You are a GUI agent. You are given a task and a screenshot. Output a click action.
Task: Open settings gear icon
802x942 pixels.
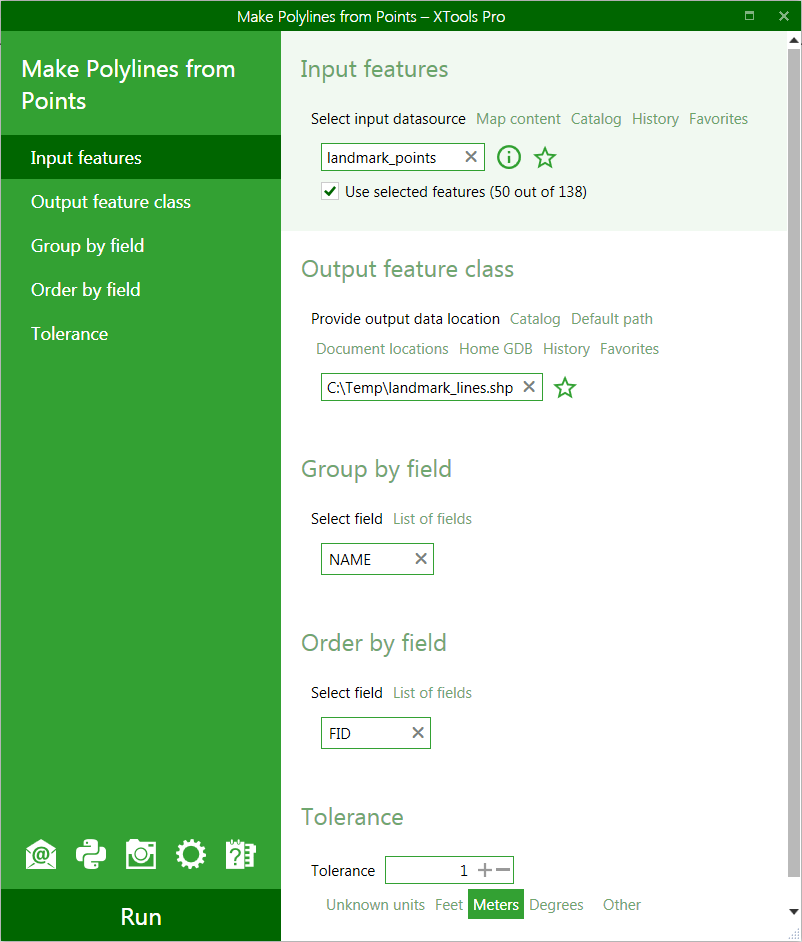pos(190,854)
